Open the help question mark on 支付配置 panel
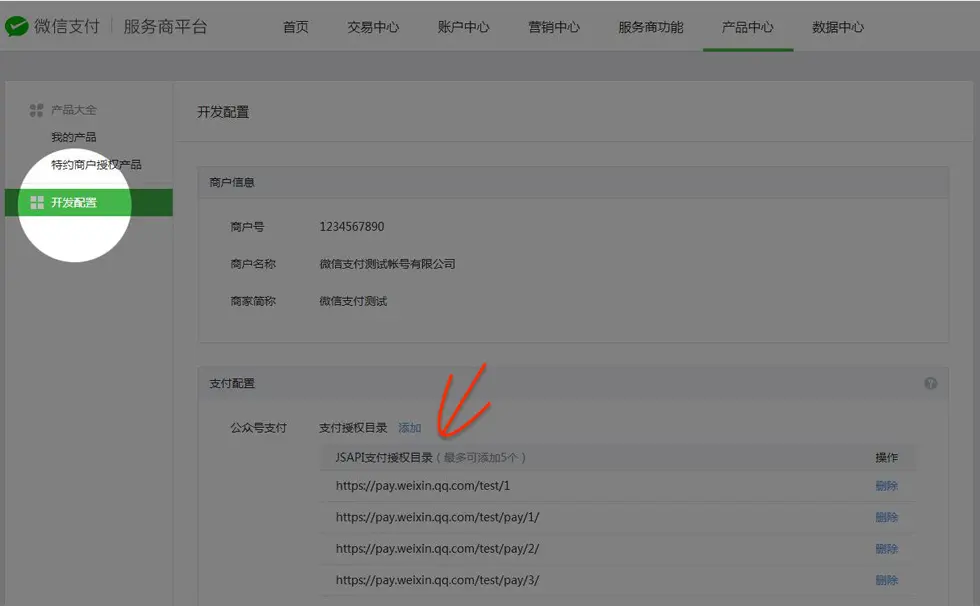 (931, 383)
